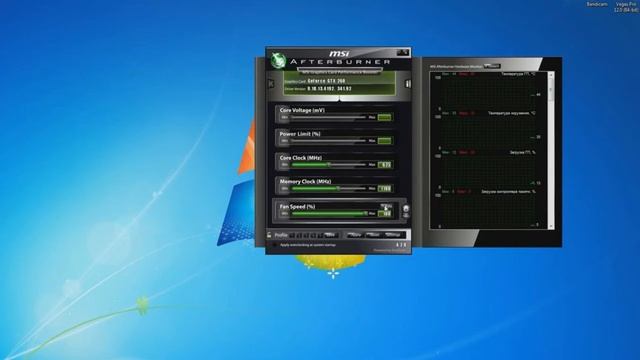Adjust the Power Limit slider

click(328, 141)
